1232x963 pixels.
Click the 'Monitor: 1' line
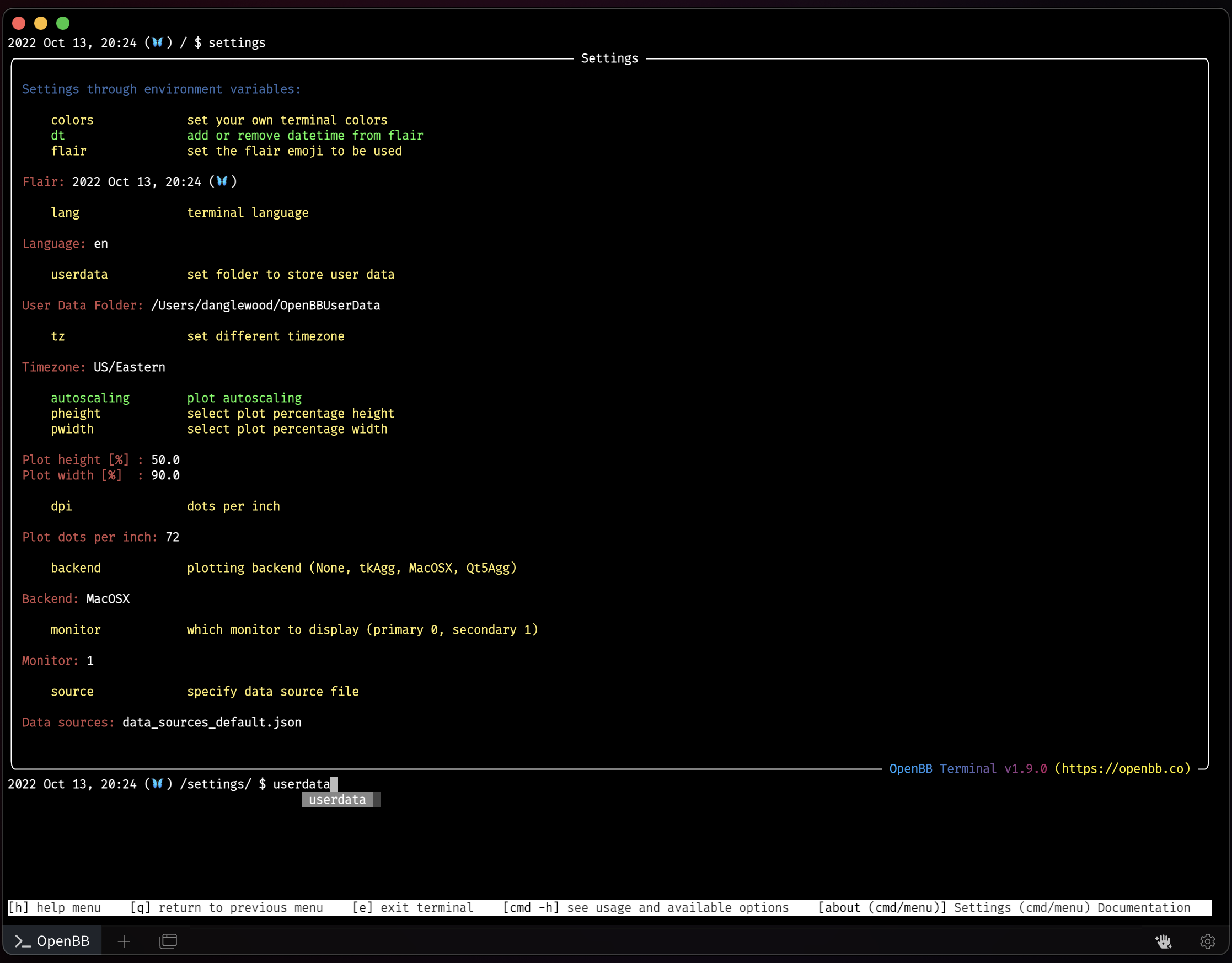pyautogui.click(x=57, y=661)
